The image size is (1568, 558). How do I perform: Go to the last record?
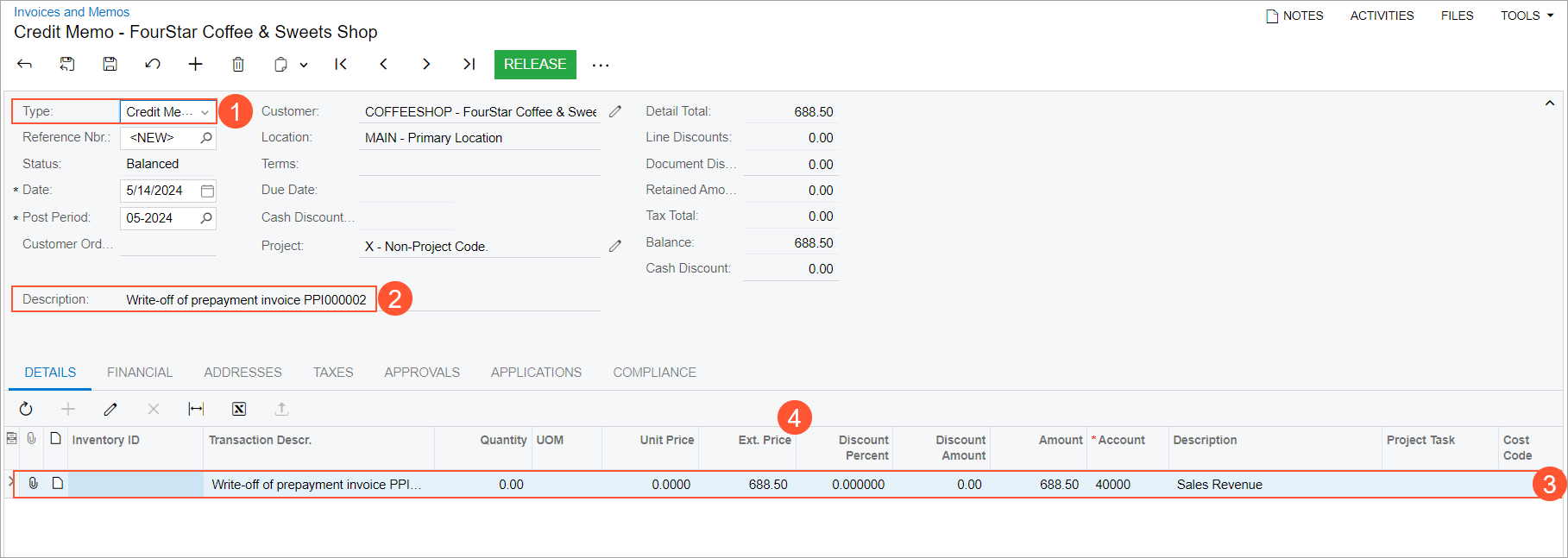(x=469, y=64)
